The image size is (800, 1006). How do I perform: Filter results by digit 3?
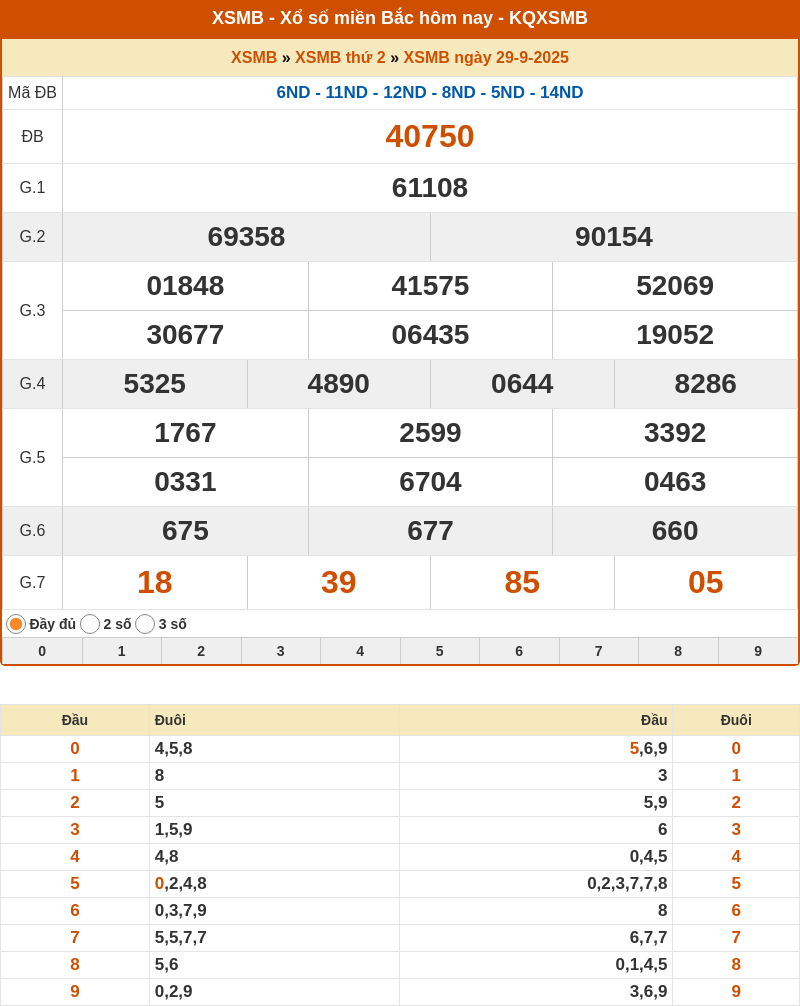[x=281, y=651]
